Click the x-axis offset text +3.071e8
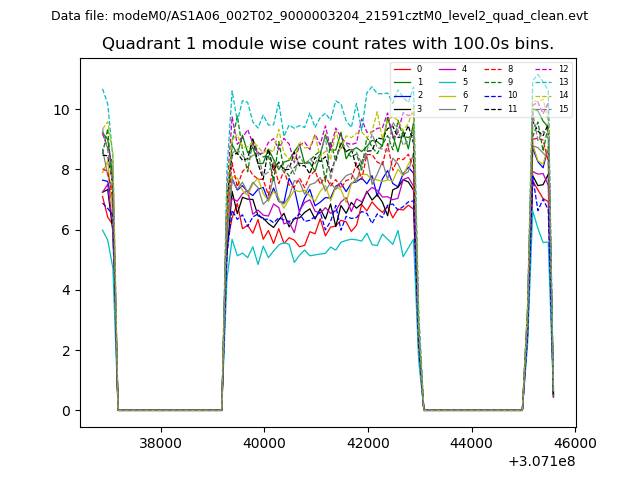The width and height of the screenshot is (640, 480). pyautogui.click(x=542, y=461)
